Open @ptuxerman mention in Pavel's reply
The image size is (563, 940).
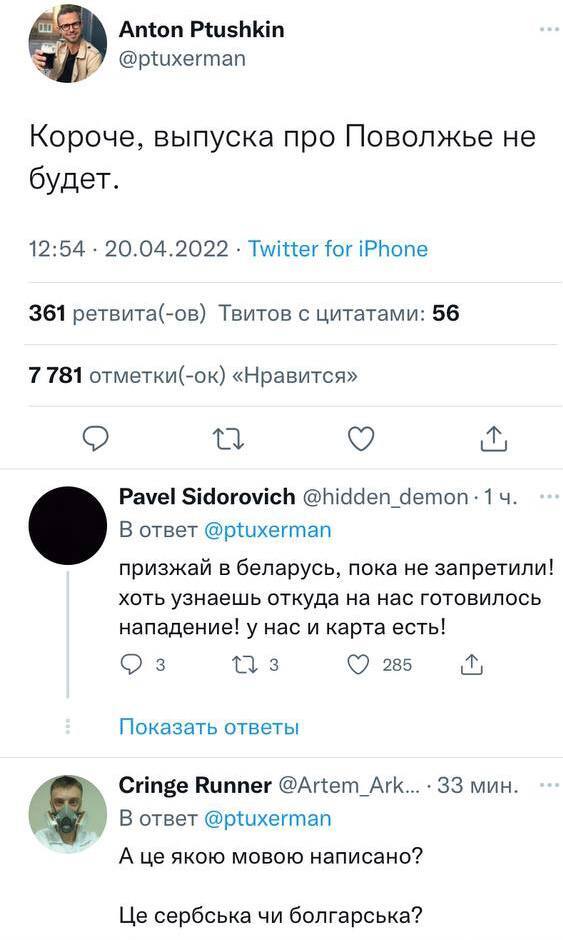[x=267, y=531]
